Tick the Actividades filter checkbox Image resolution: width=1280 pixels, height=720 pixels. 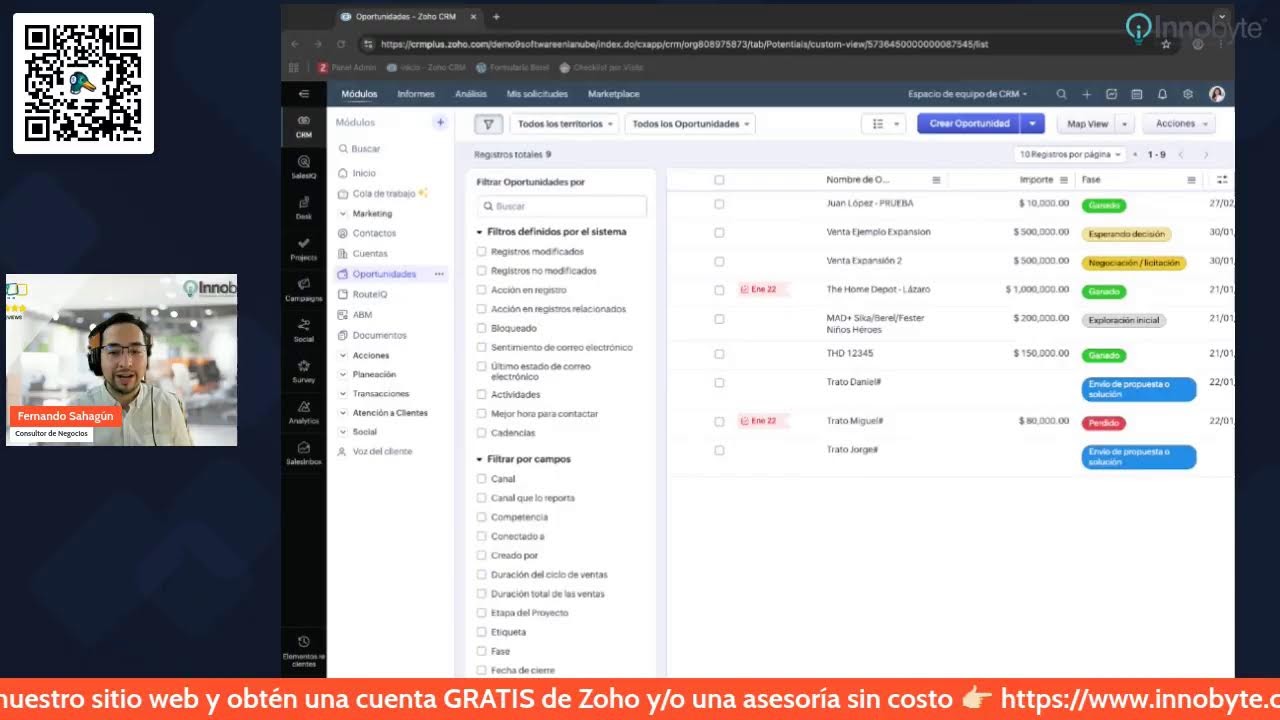tap(482, 395)
